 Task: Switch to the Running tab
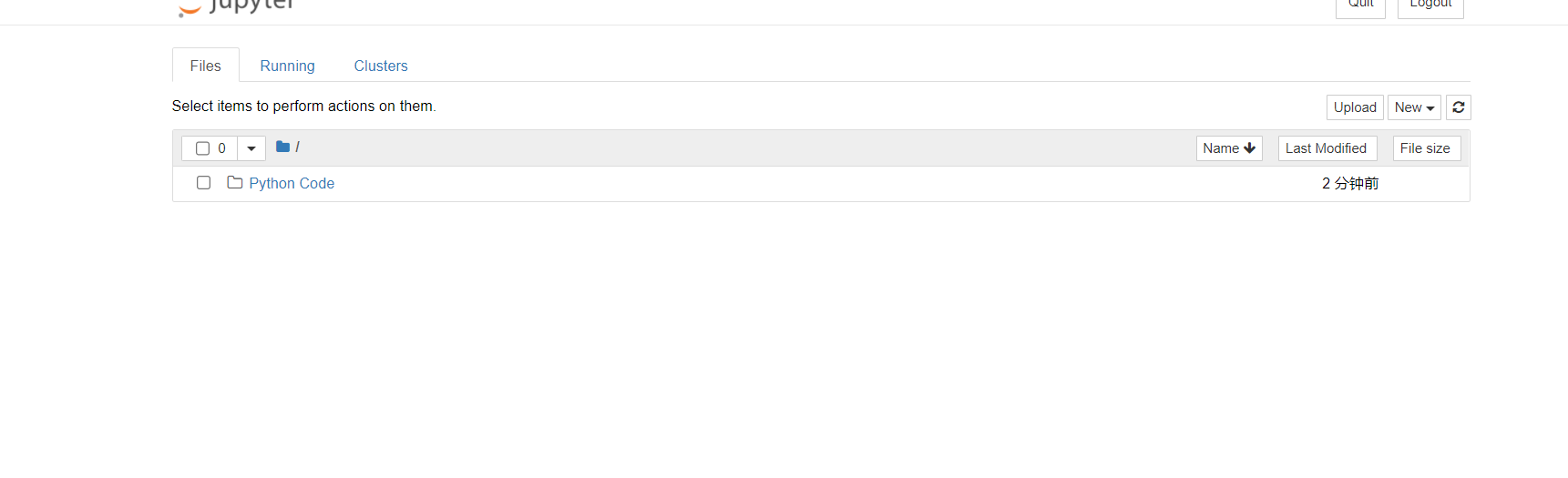[287, 66]
